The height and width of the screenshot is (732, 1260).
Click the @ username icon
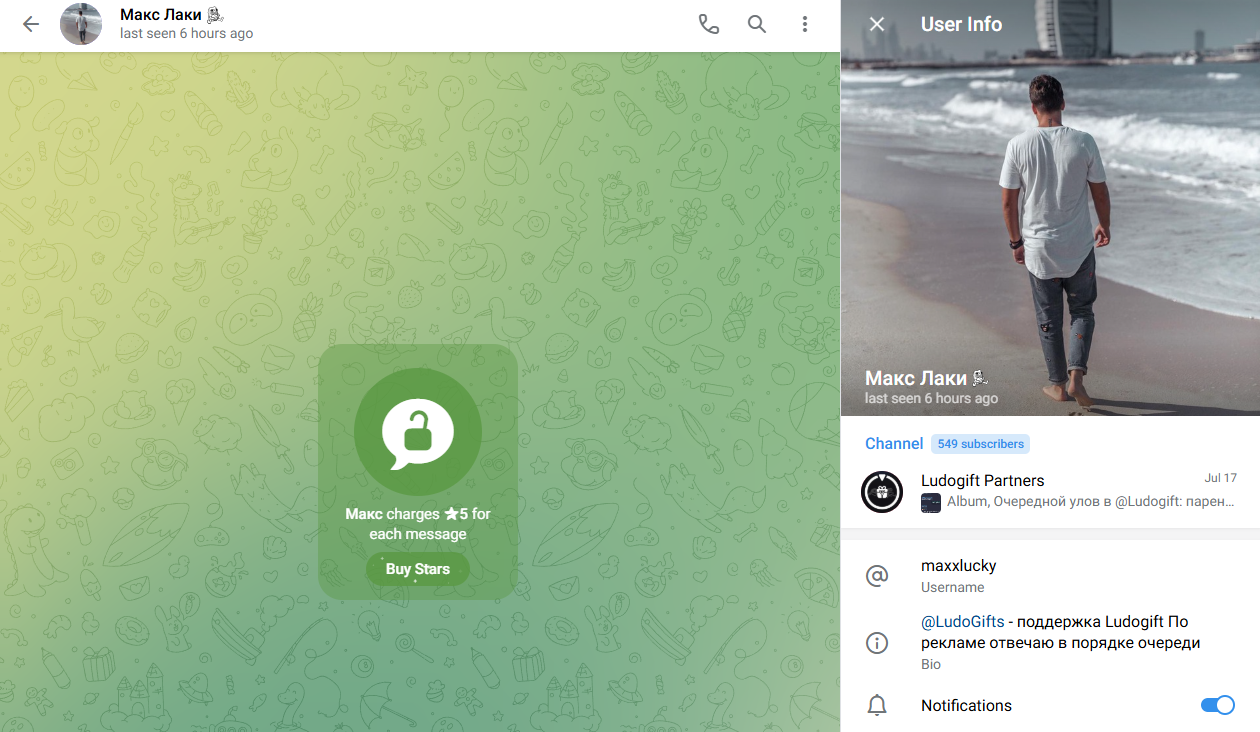(x=877, y=575)
